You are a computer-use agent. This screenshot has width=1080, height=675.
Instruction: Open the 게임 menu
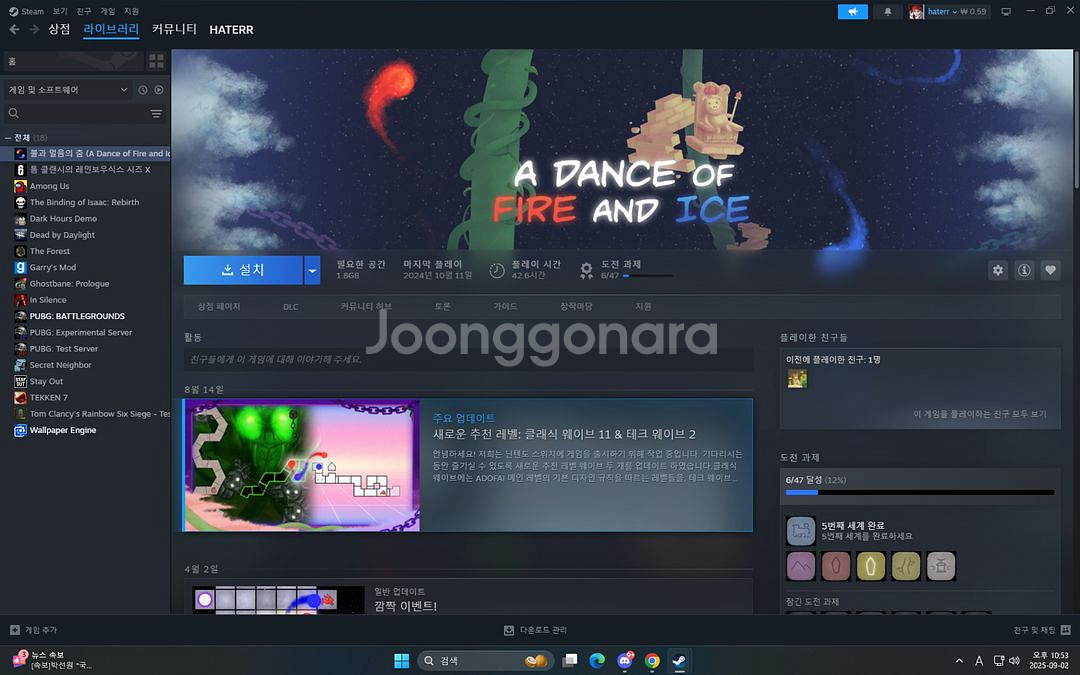pyautogui.click(x=107, y=11)
